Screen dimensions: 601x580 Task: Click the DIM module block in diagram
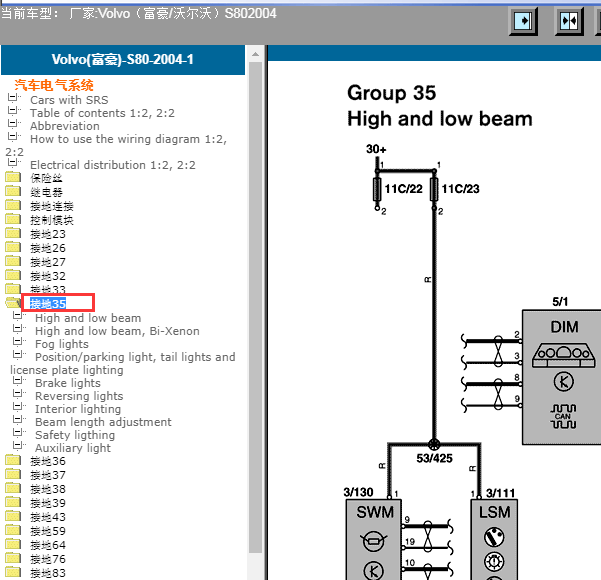[x=562, y=377]
